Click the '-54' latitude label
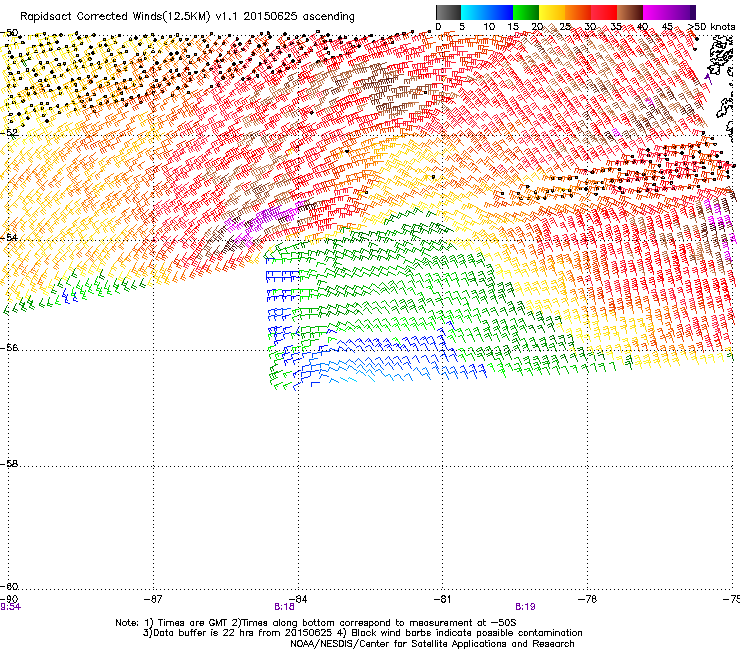The image size is (740, 650). pos(9,237)
